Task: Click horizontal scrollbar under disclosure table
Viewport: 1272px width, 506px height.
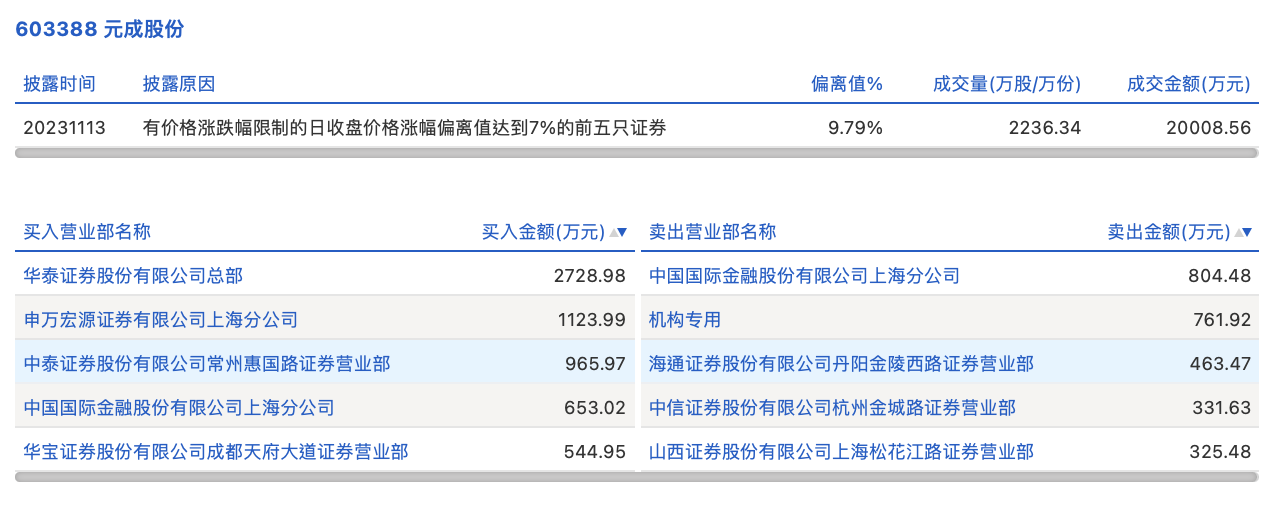Action: pos(636,153)
